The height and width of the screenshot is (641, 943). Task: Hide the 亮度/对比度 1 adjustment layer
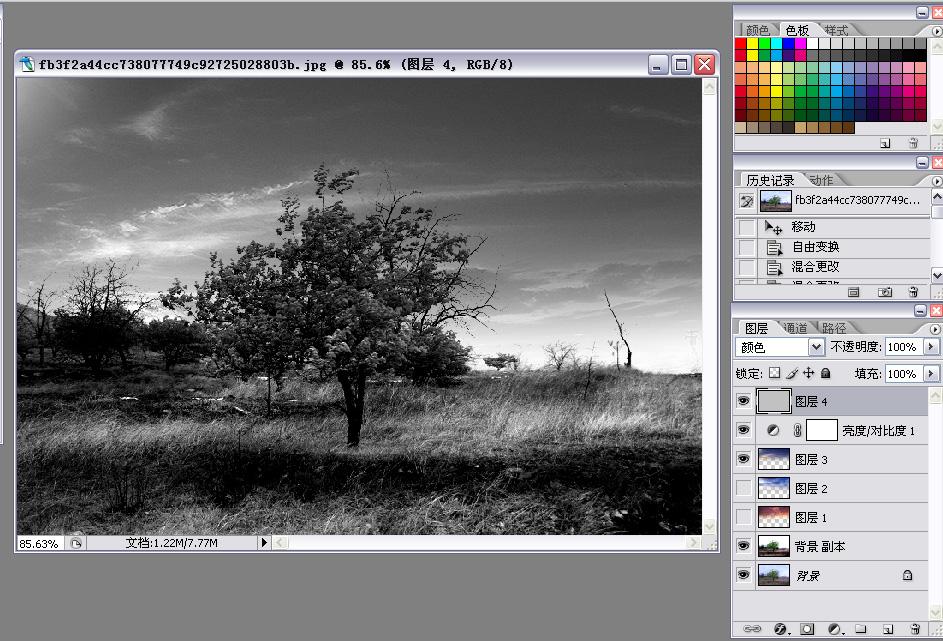(x=744, y=430)
